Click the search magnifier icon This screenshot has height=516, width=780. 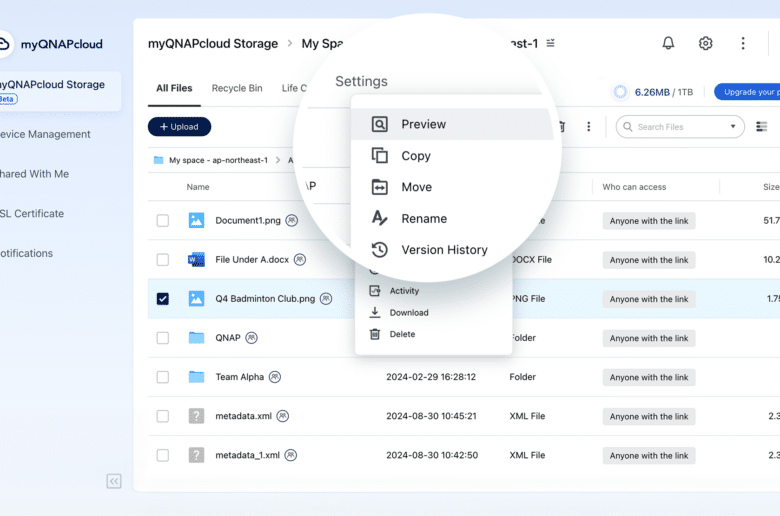click(628, 127)
